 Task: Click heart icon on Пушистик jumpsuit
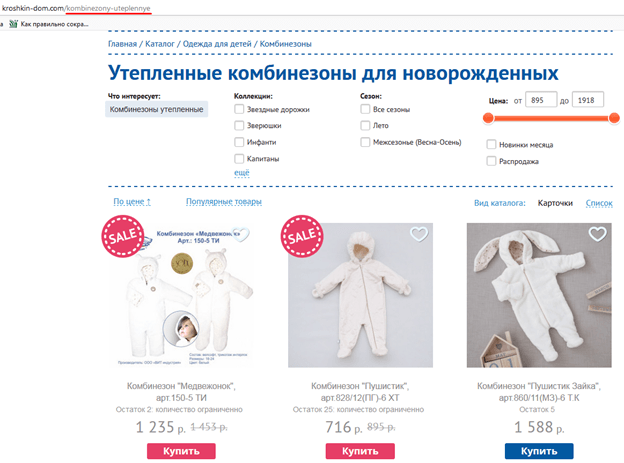[419, 234]
